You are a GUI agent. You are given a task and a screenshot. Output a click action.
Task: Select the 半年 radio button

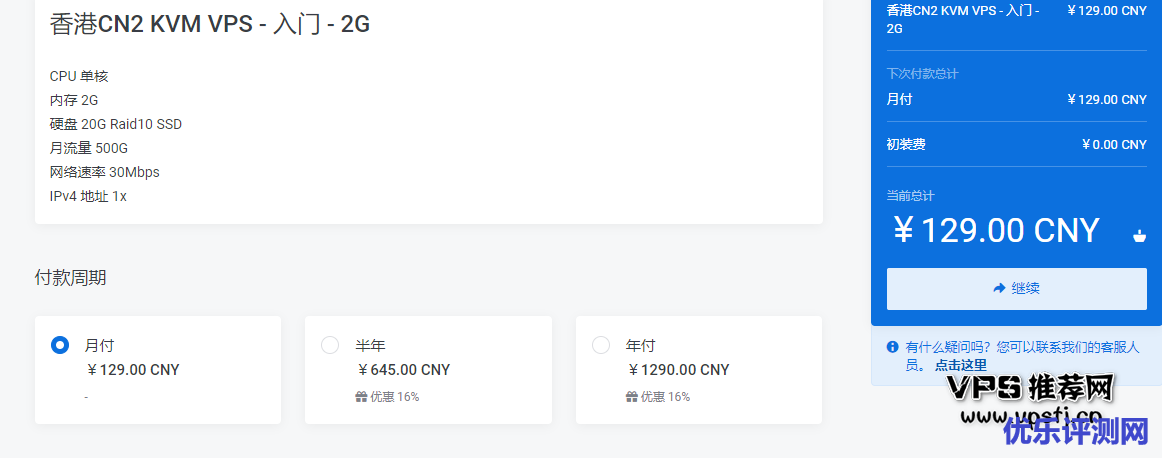pos(330,345)
